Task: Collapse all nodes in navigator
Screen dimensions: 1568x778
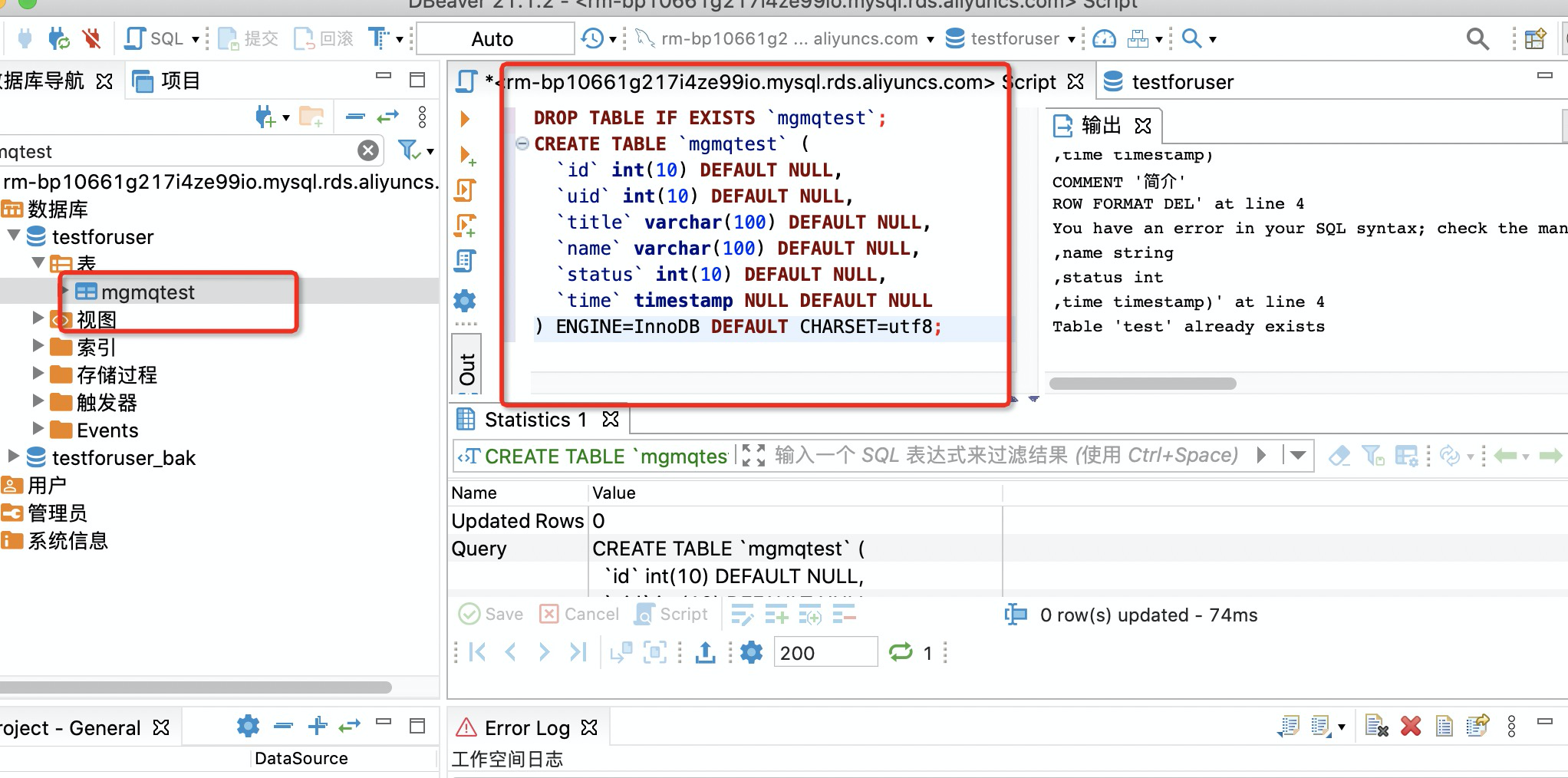Action: (355, 117)
